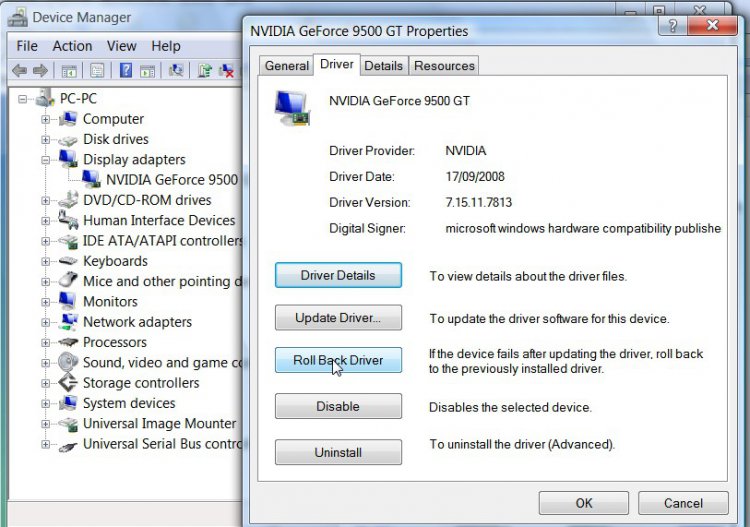Click the Display adapters category icon
This screenshot has width=750, height=527.
68,159
